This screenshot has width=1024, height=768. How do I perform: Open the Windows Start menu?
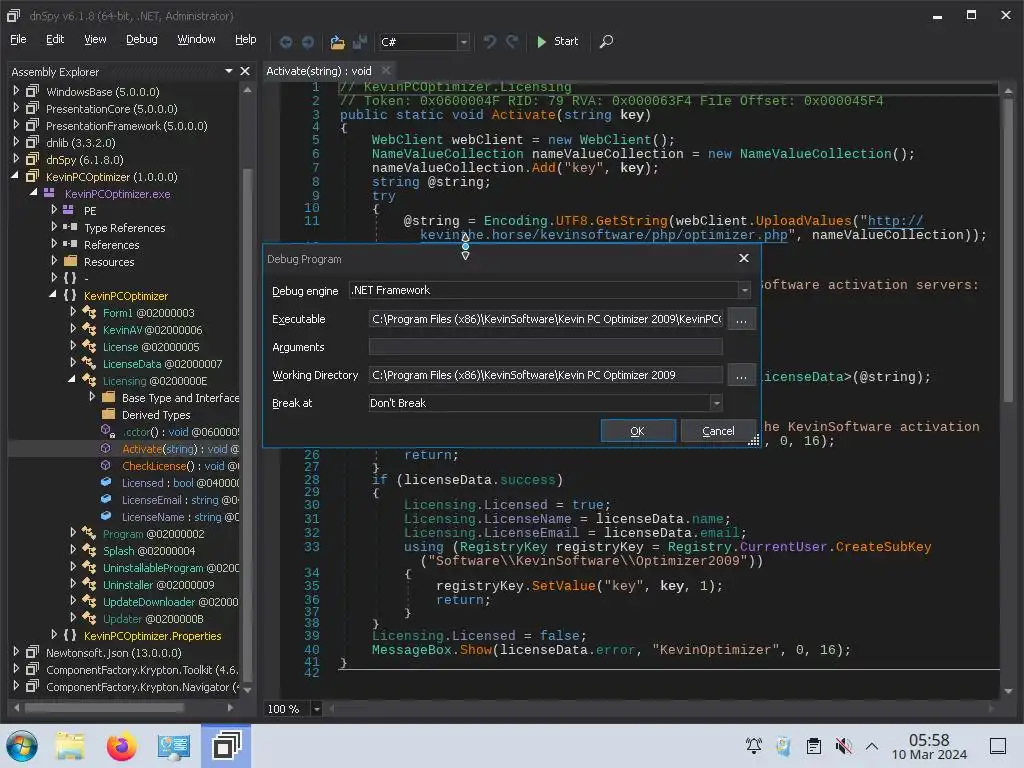22,746
